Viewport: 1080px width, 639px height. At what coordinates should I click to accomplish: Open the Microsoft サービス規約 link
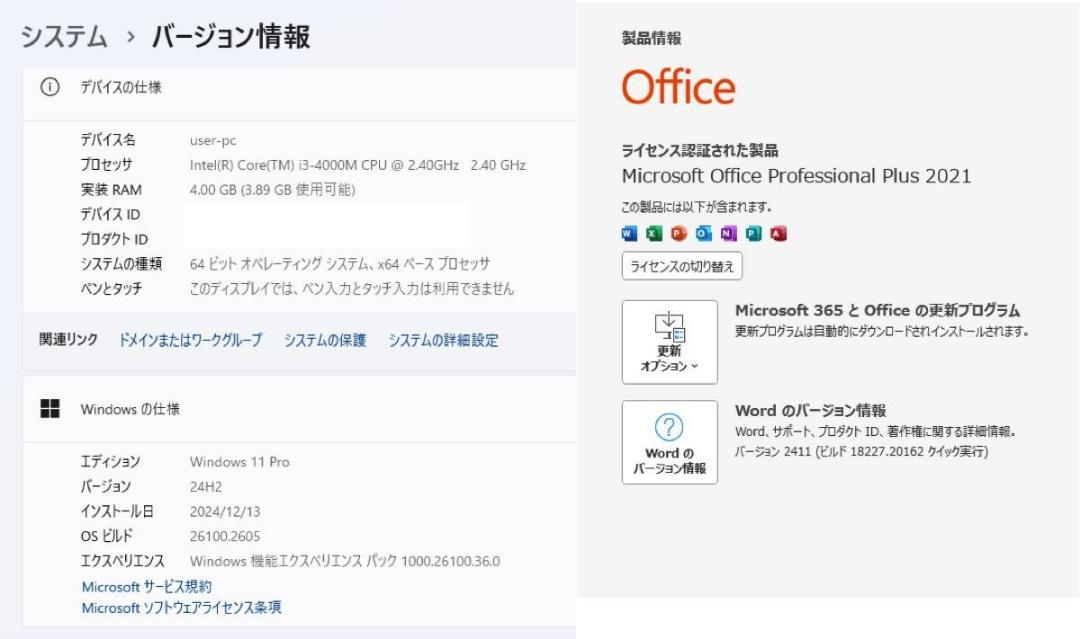(x=147, y=587)
